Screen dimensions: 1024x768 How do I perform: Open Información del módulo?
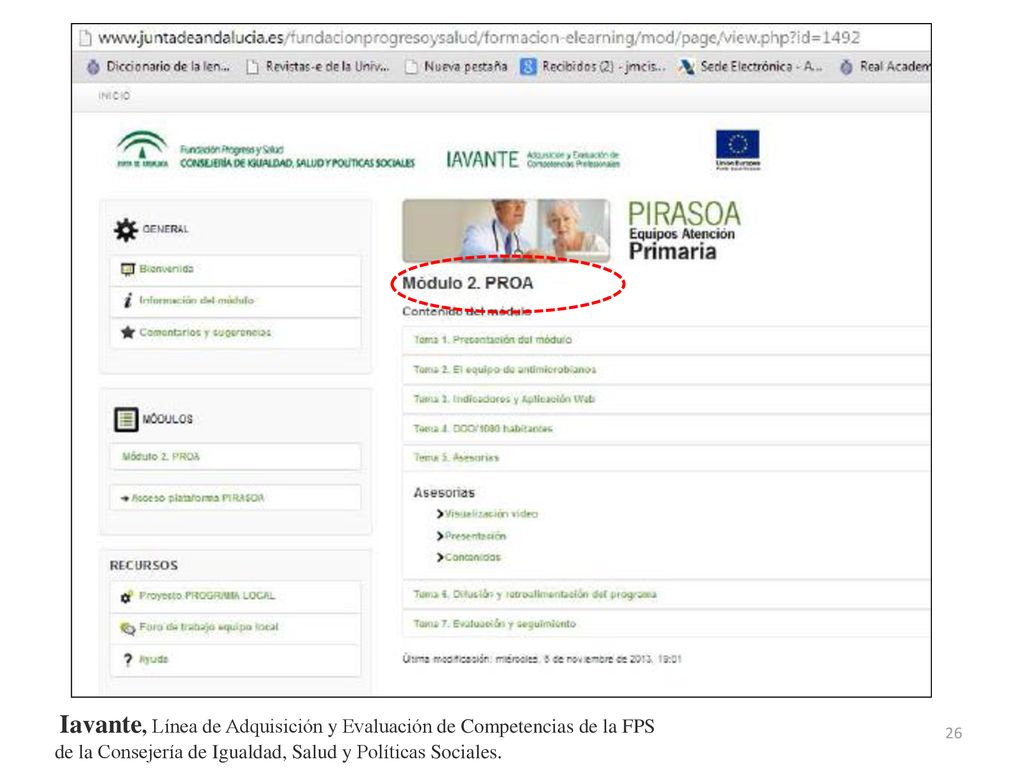click(235, 301)
